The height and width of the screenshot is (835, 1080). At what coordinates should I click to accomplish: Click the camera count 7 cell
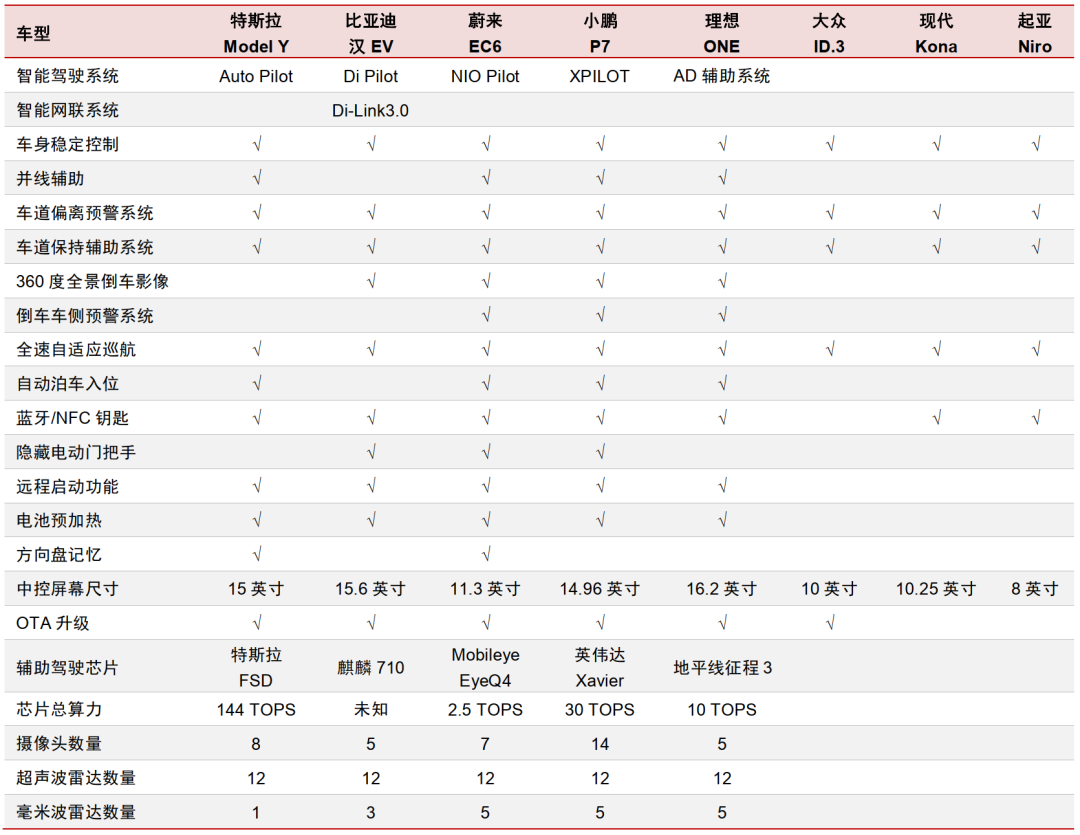pos(485,744)
